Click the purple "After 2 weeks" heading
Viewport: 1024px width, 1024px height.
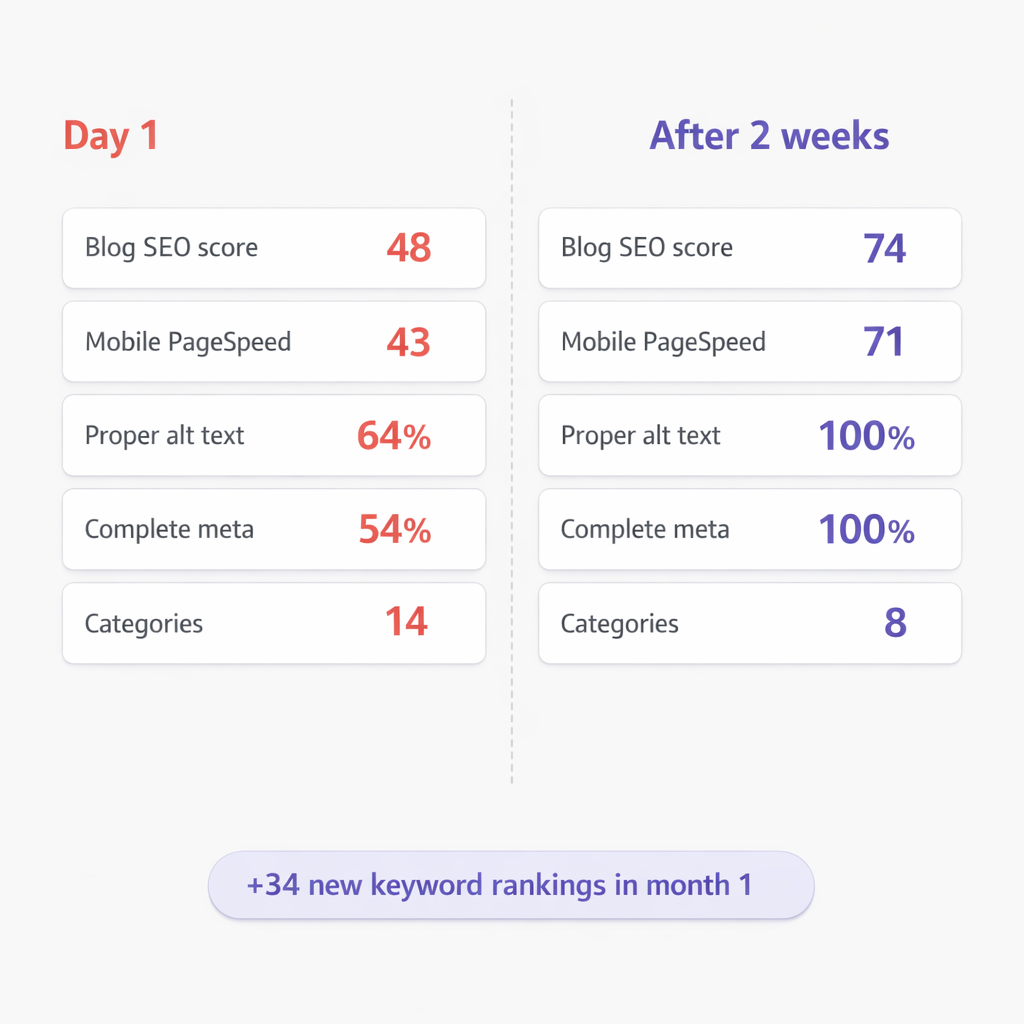(x=769, y=136)
